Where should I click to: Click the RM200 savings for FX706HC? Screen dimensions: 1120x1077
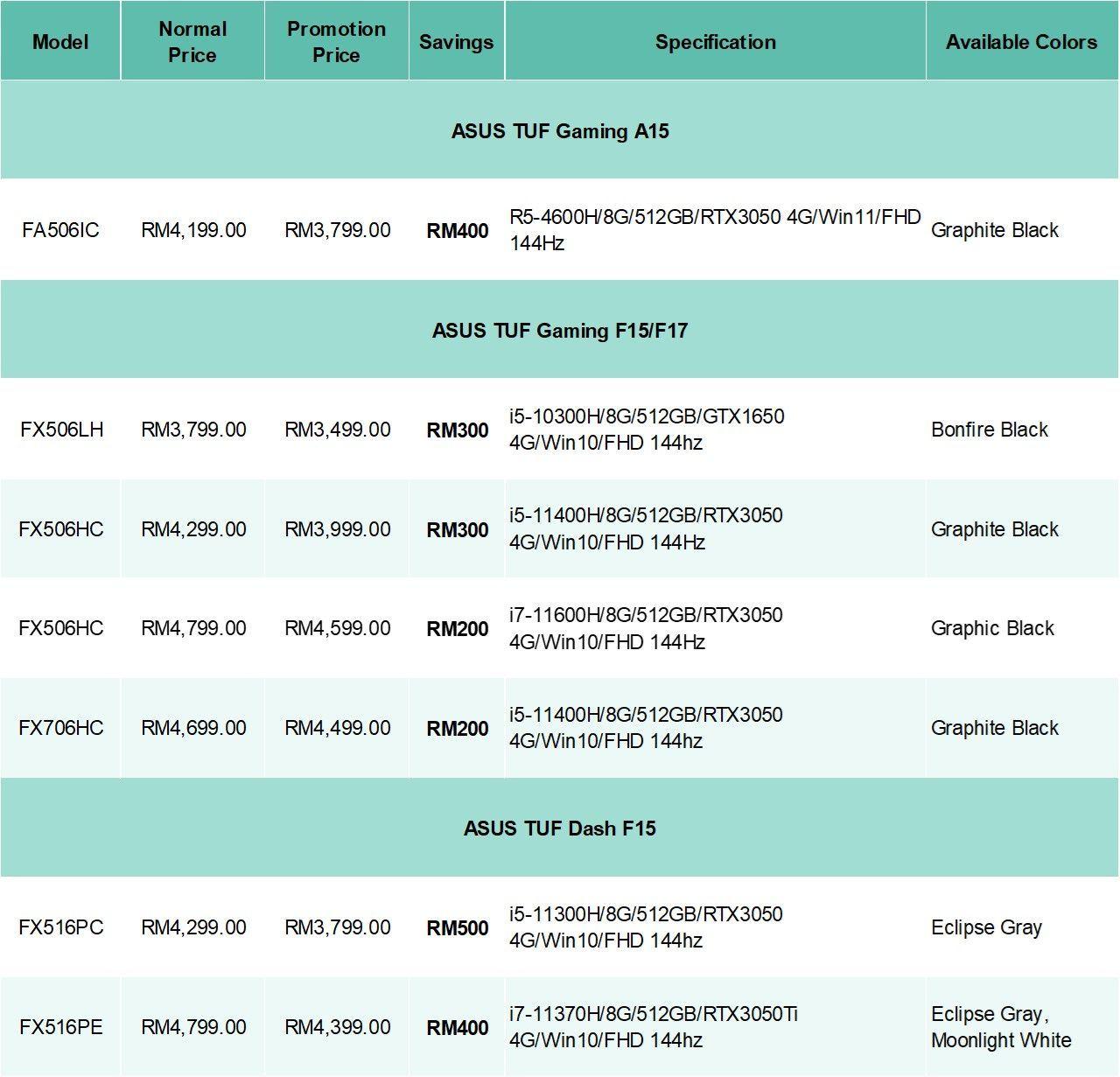[x=458, y=729]
